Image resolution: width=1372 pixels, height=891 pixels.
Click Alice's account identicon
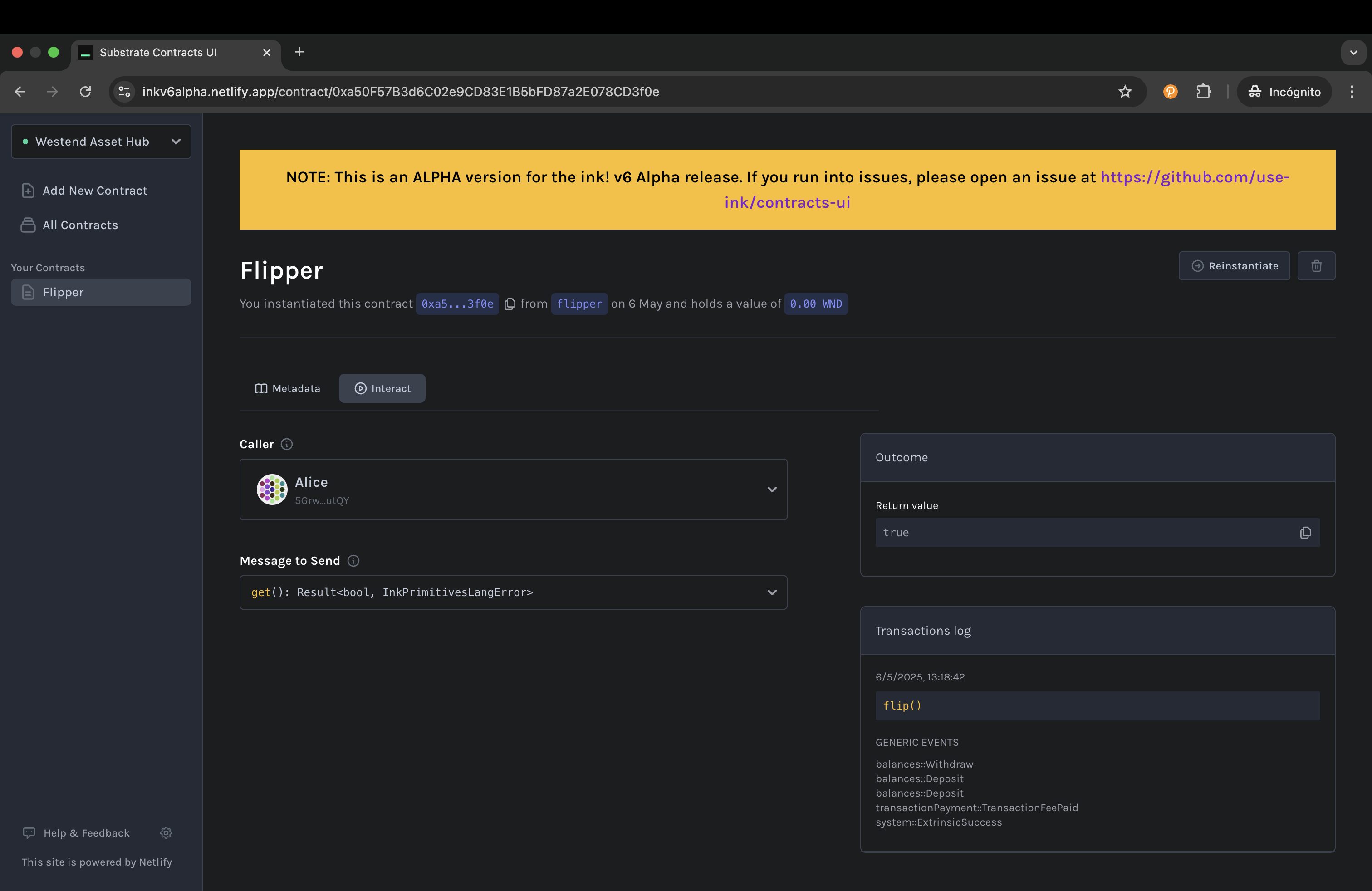[272, 490]
